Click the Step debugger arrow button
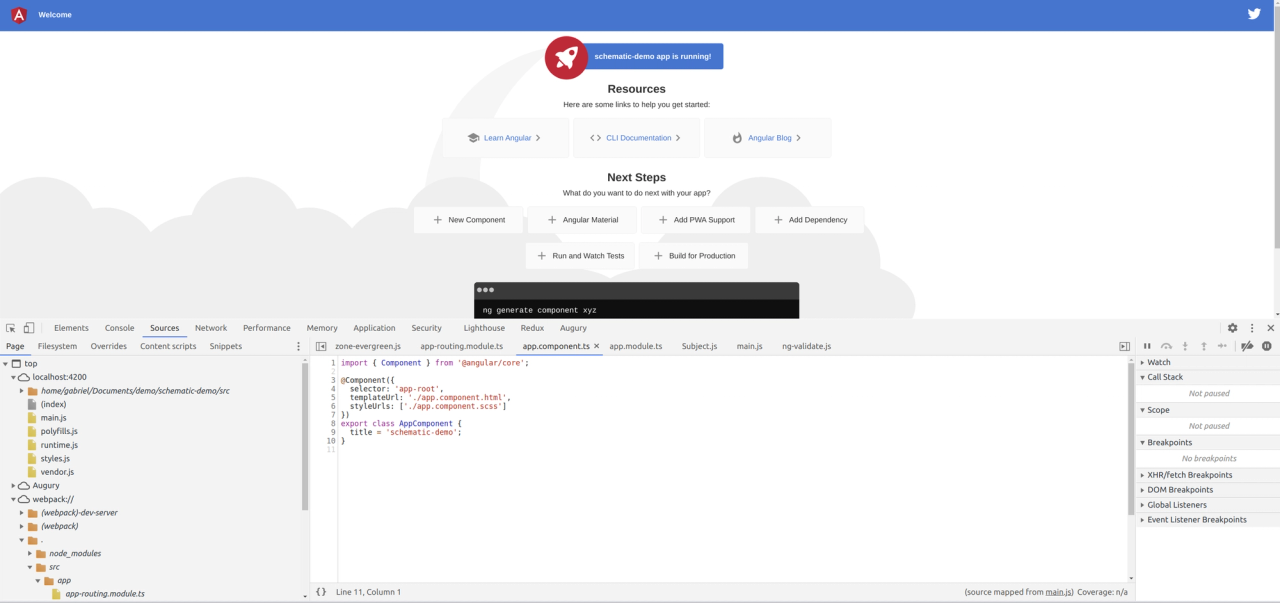 pos(1222,346)
